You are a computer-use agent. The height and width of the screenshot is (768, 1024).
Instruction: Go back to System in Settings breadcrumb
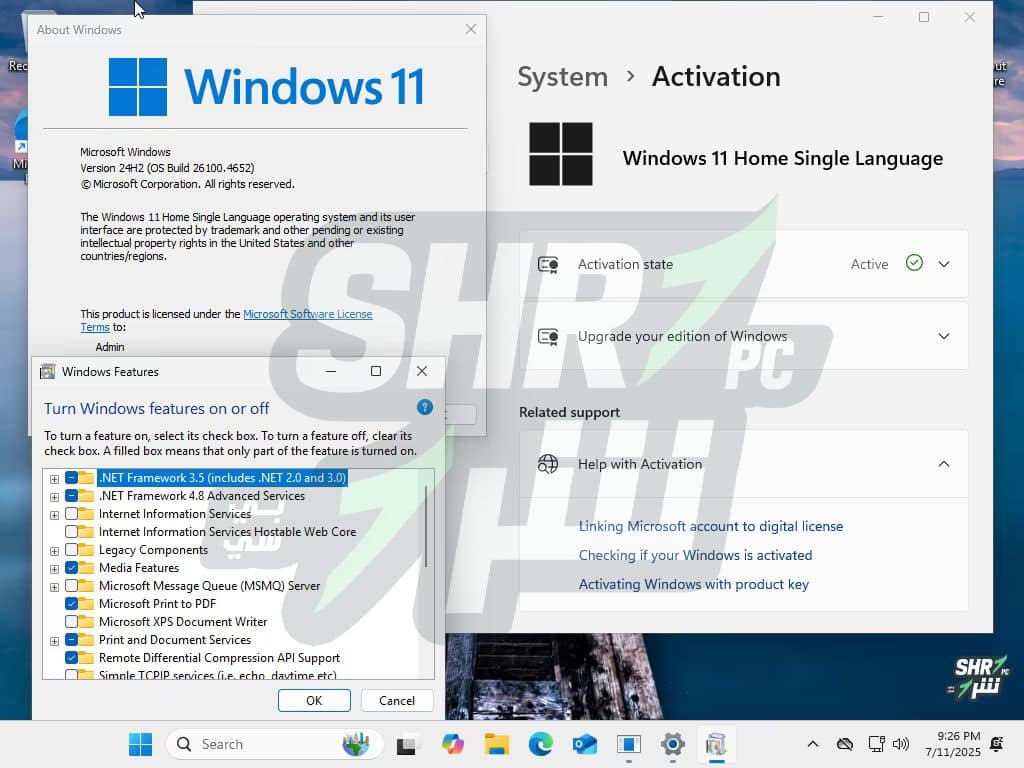coord(562,77)
